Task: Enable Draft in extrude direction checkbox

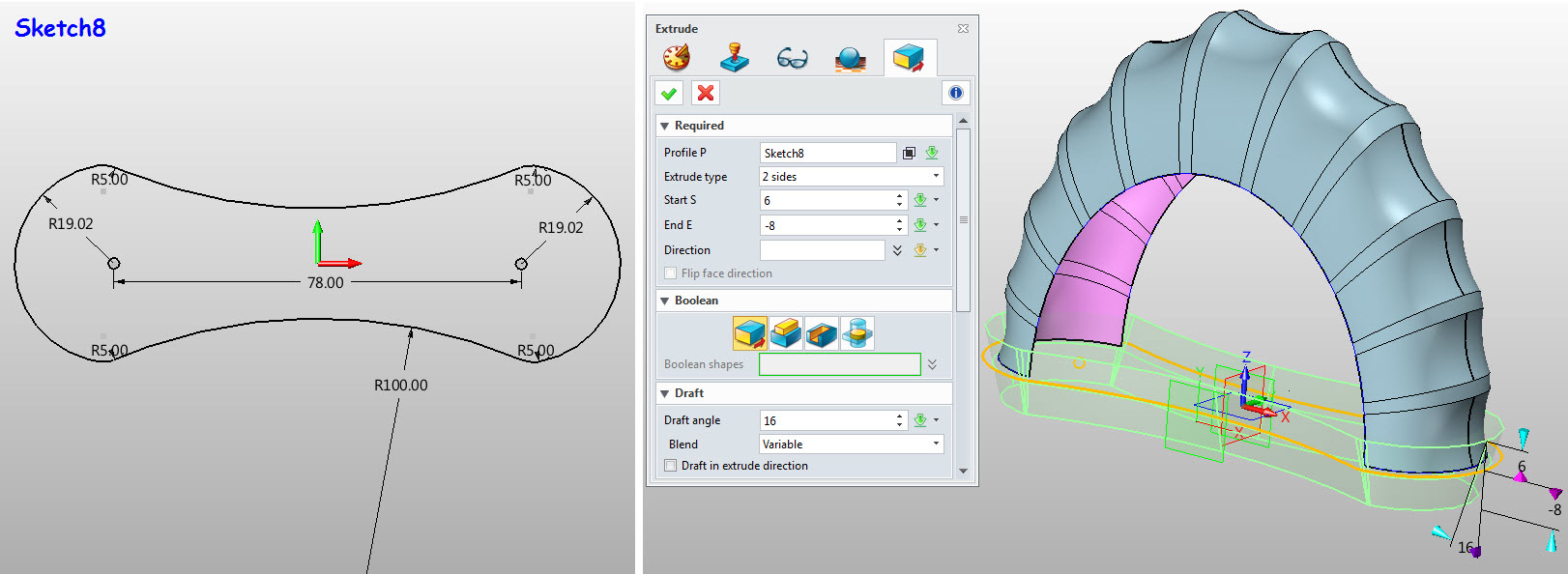Action: coord(670,466)
